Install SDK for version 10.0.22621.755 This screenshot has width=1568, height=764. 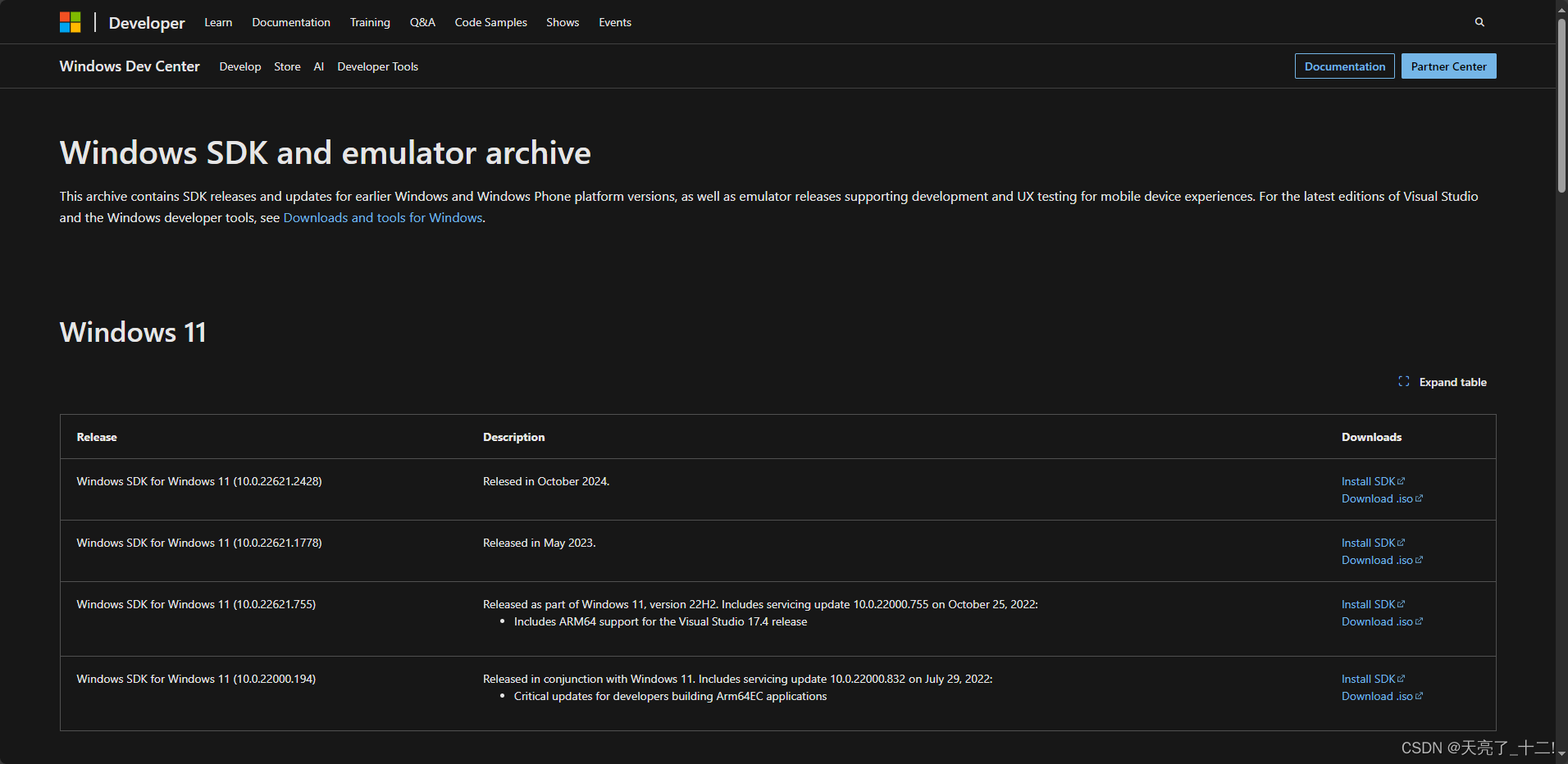[x=1373, y=604]
